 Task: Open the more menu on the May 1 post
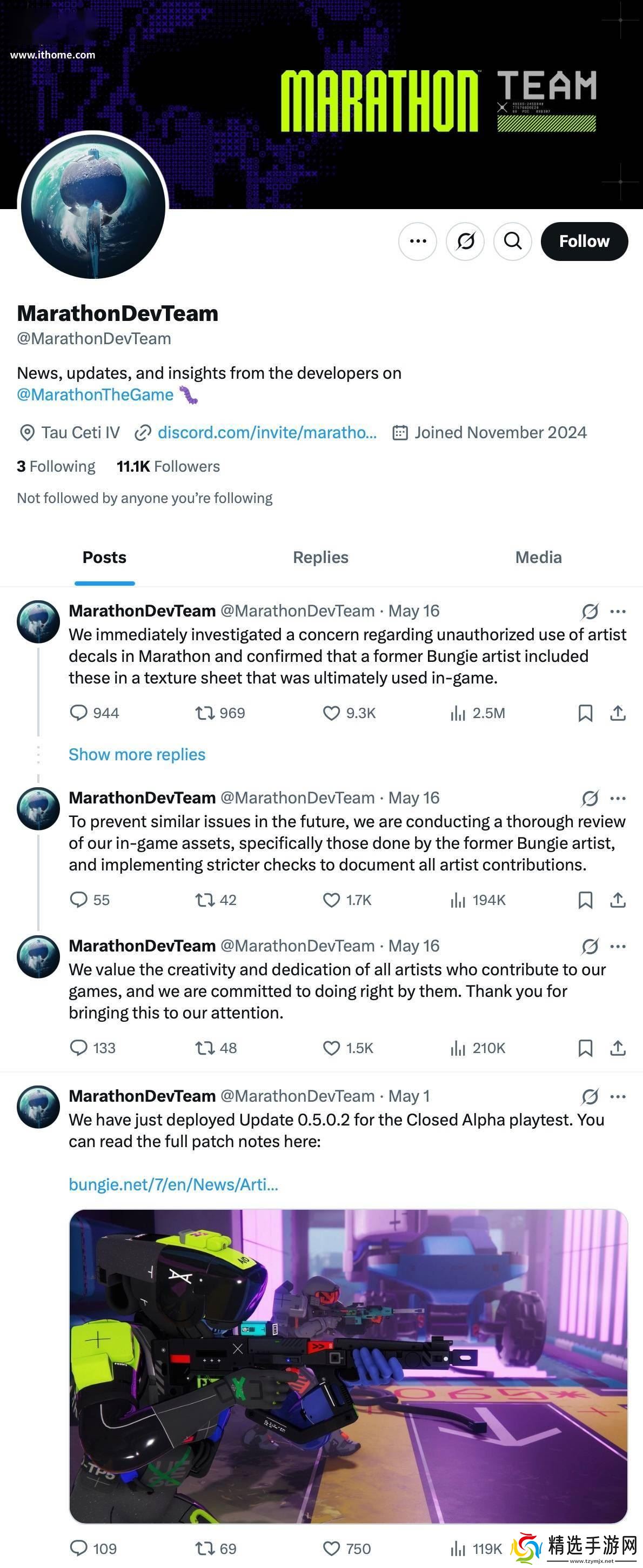pyautogui.click(x=618, y=1096)
